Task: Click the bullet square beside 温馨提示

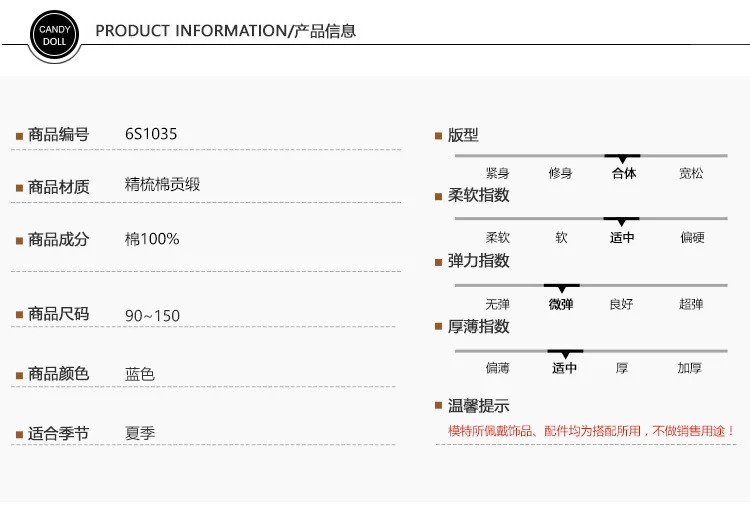Action: coord(438,406)
